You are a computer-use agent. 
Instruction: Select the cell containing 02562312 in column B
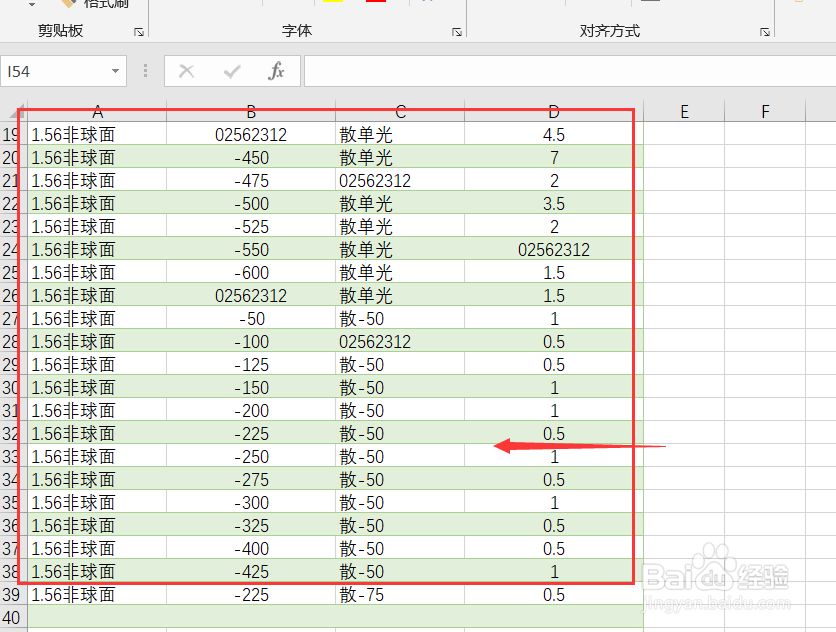[250, 134]
